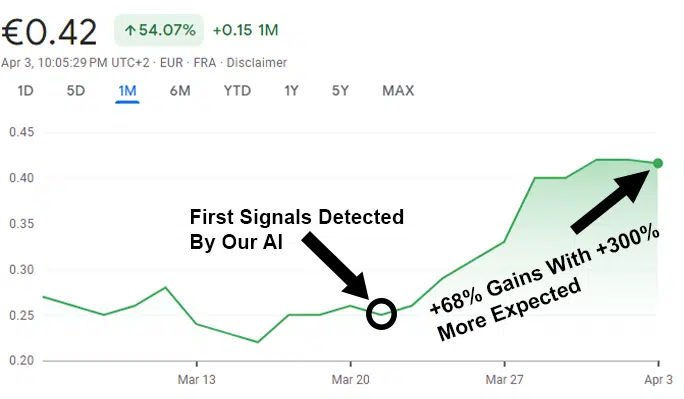Click the Mar 20 axis label
Viewport: 684px width, 399px height.
click(351, 379)
